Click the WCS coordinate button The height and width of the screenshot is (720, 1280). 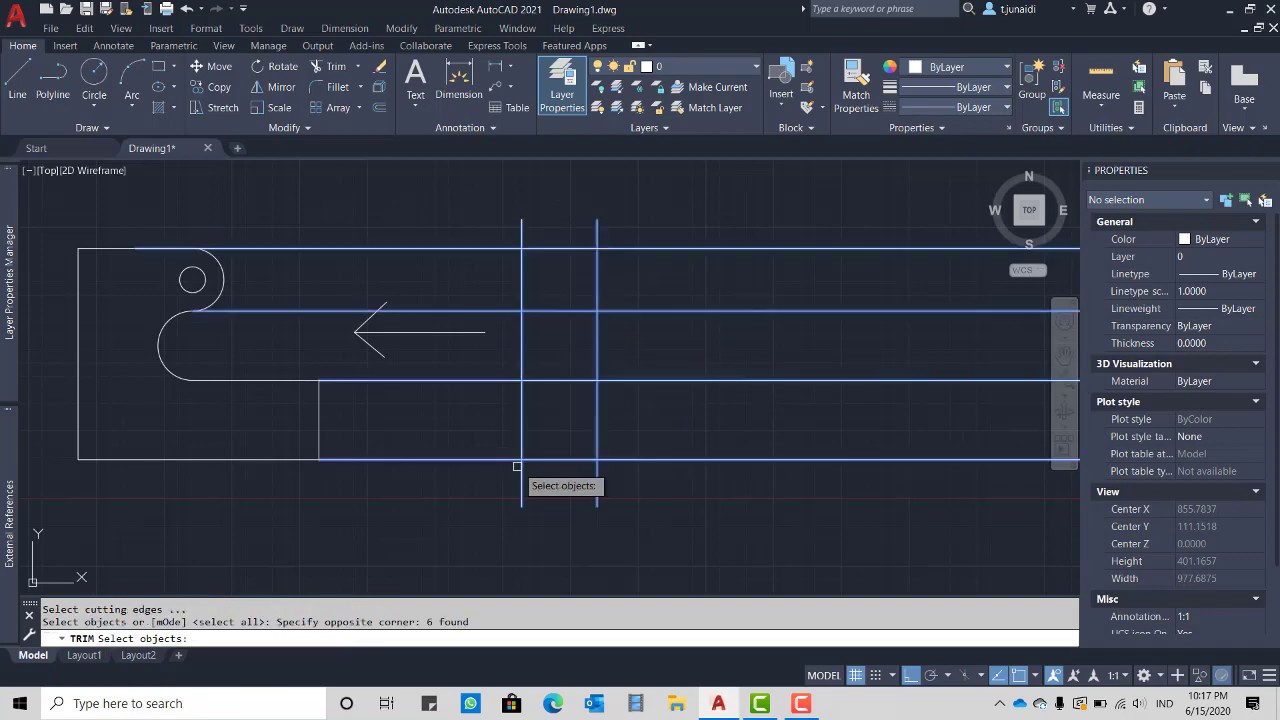pos(1028,270)
